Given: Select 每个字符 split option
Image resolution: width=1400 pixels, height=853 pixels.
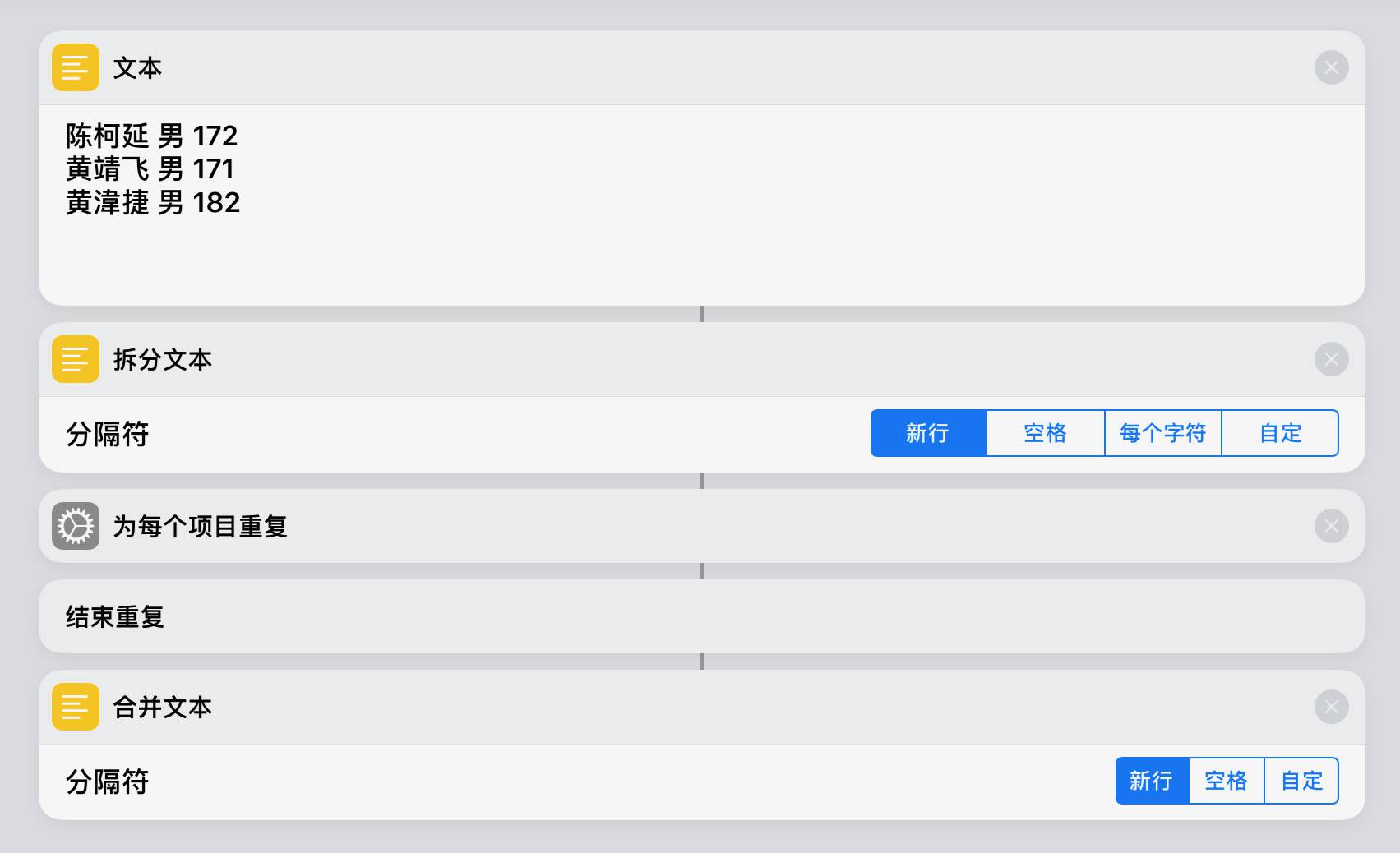Looking at the screenshot, I should 1162,433.
